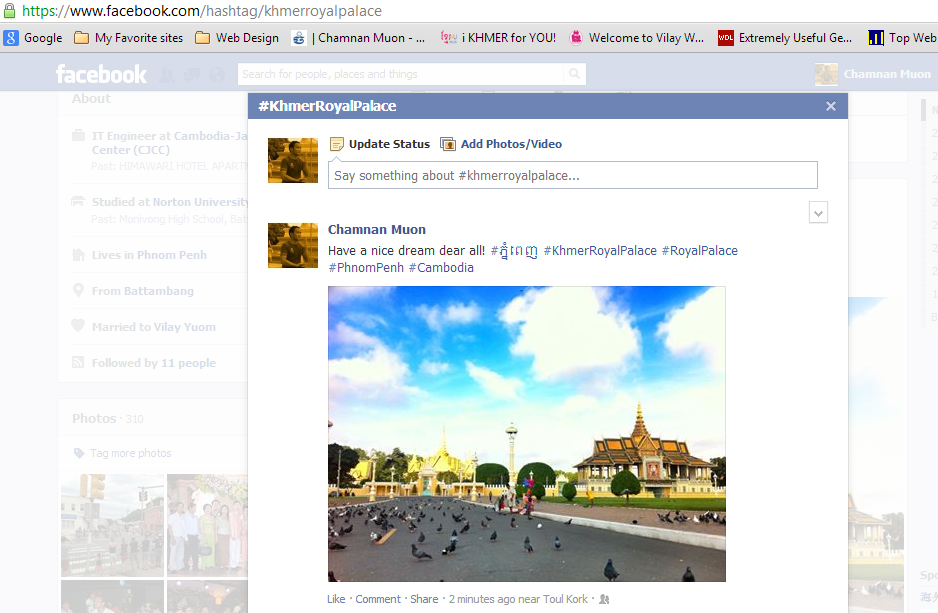This screenshot has height=613, width=938.
Task: Open notifications globe icon in header
Action: click(217, 75)
